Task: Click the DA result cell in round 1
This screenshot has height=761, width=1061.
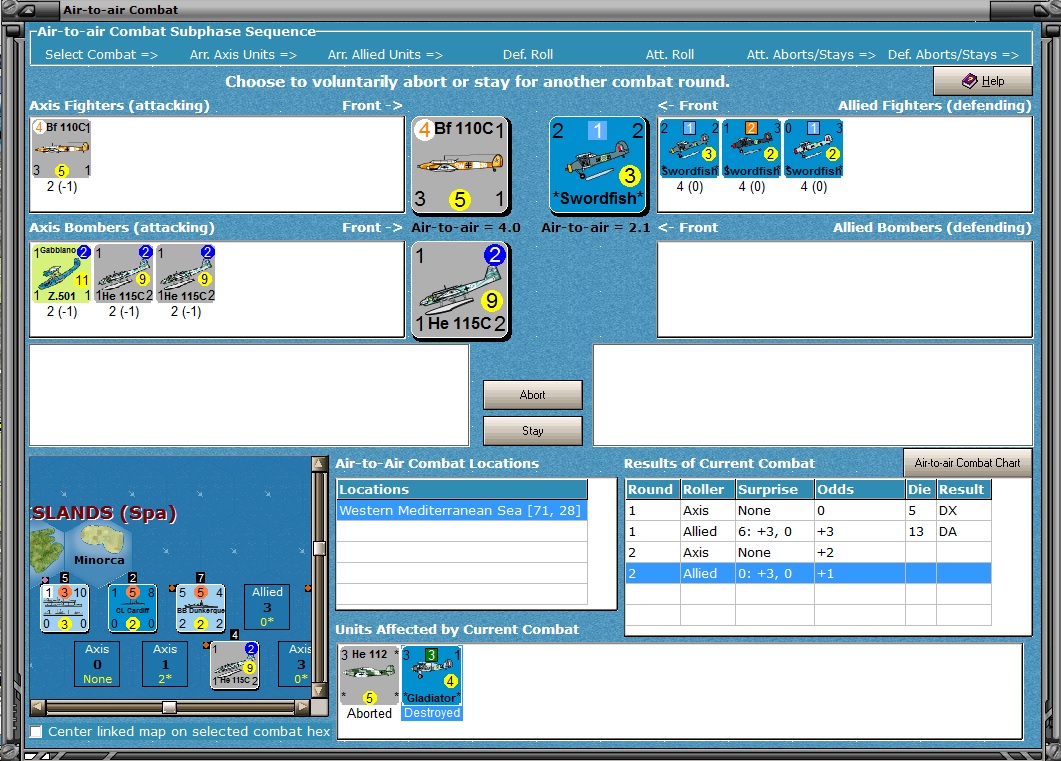Action: point(964,531)
